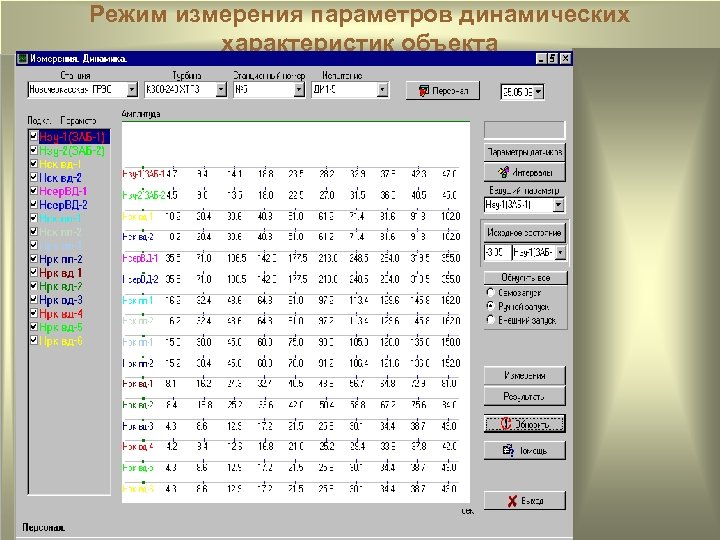Toggle the Нрк вд-6 checkbox
Image resolution: width=720 pixels, height=540 pixels.
(x=34, y=340)
